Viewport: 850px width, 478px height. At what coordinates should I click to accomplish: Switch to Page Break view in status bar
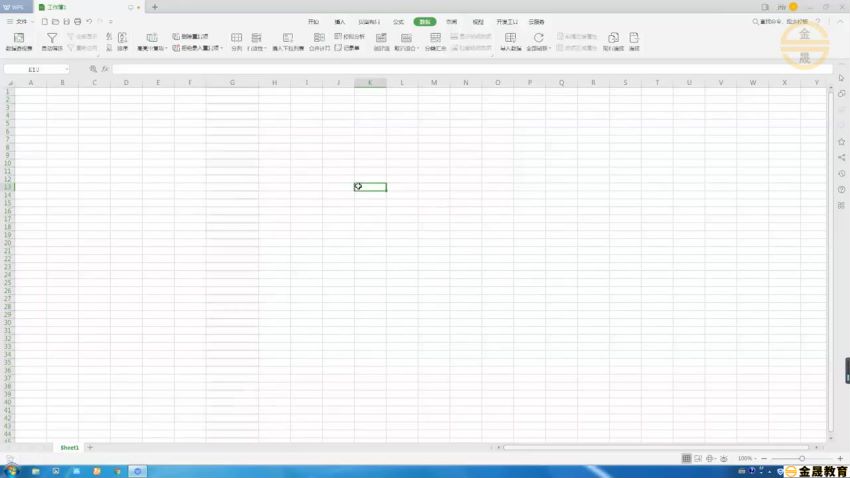pos(698,458)
